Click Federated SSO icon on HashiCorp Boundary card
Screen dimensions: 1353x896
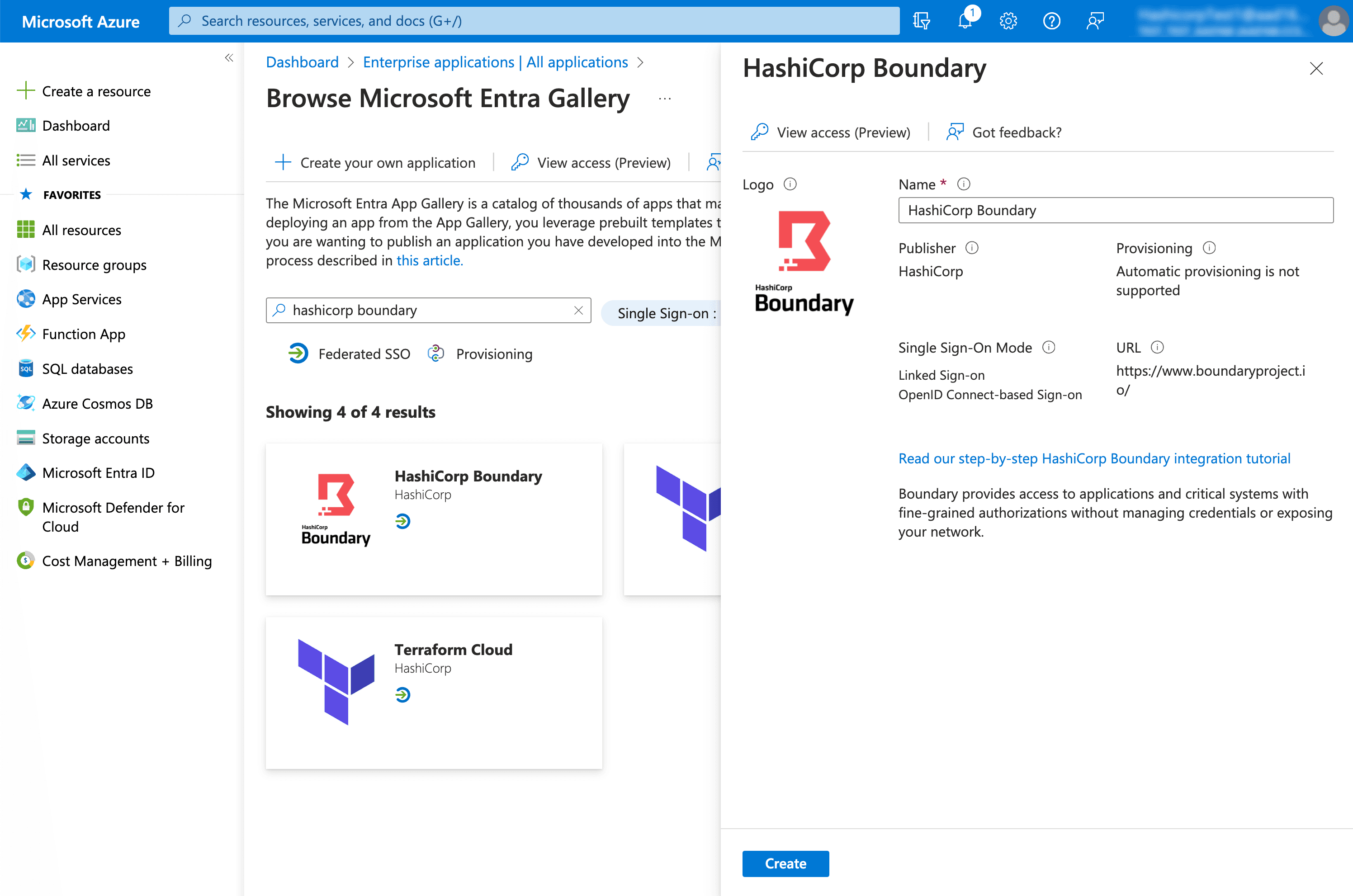pyautogui.click(x=403, y=521)
